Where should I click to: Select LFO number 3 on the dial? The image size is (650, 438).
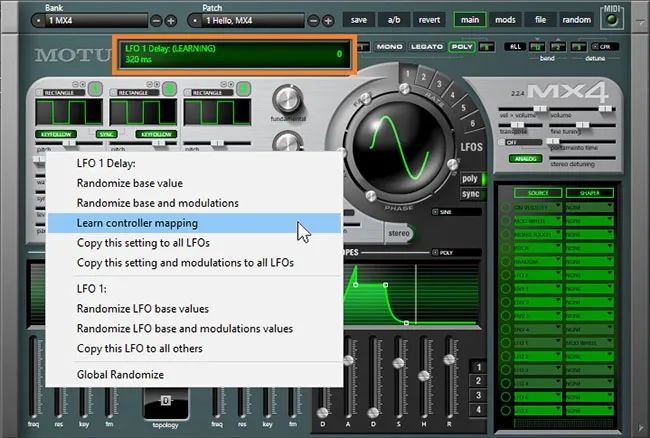pyautogui.click(x=439, y=84)
